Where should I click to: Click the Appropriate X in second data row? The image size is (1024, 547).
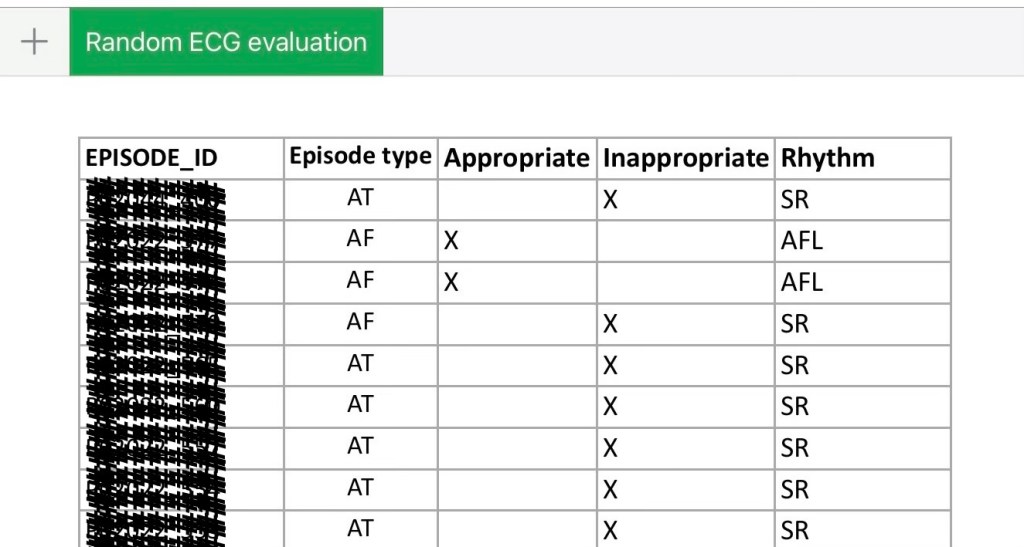pos(452,242)
